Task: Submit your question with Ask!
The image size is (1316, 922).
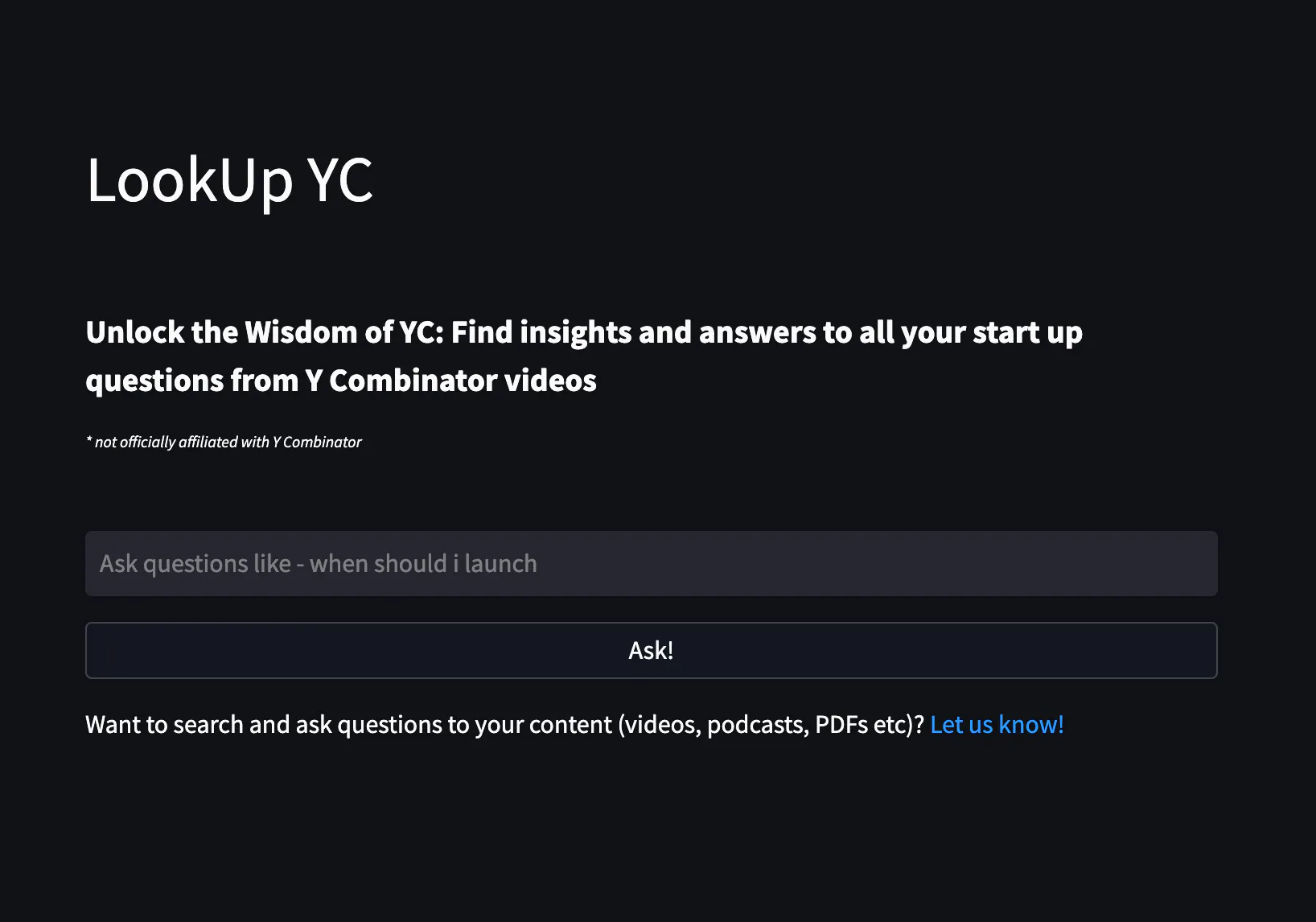Action: 651,650
